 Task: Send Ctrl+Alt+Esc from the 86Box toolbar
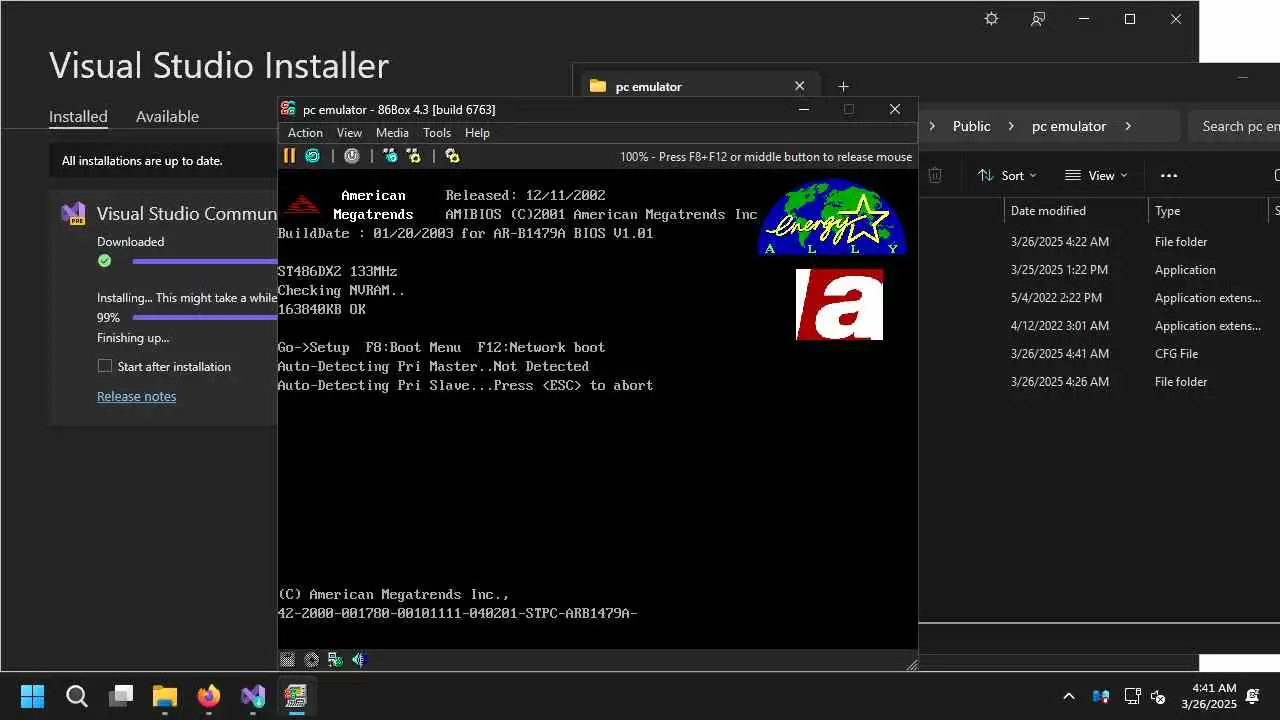pos(414,156)
